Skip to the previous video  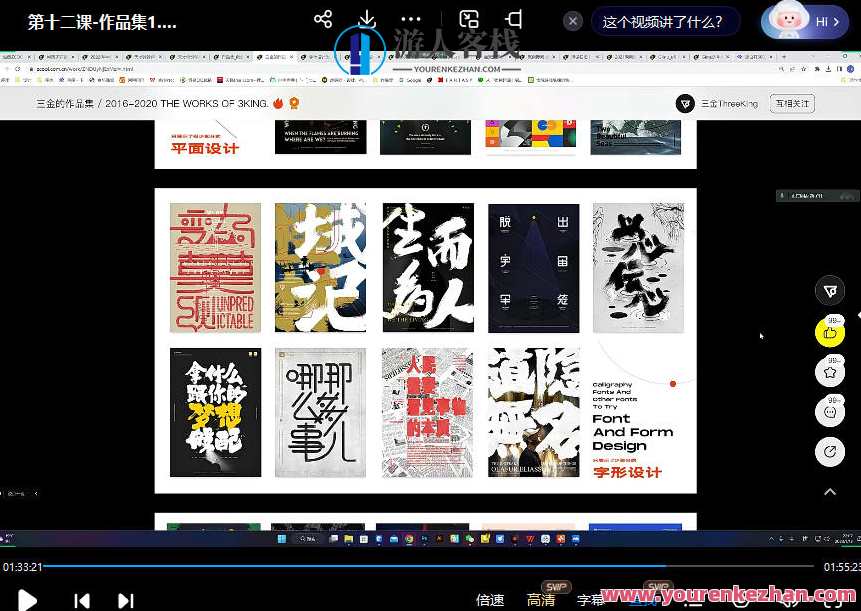point(82,600)
